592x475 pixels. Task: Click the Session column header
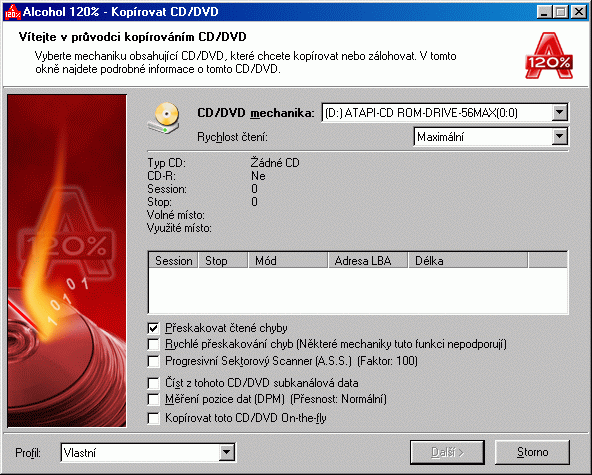pos(173,261)
